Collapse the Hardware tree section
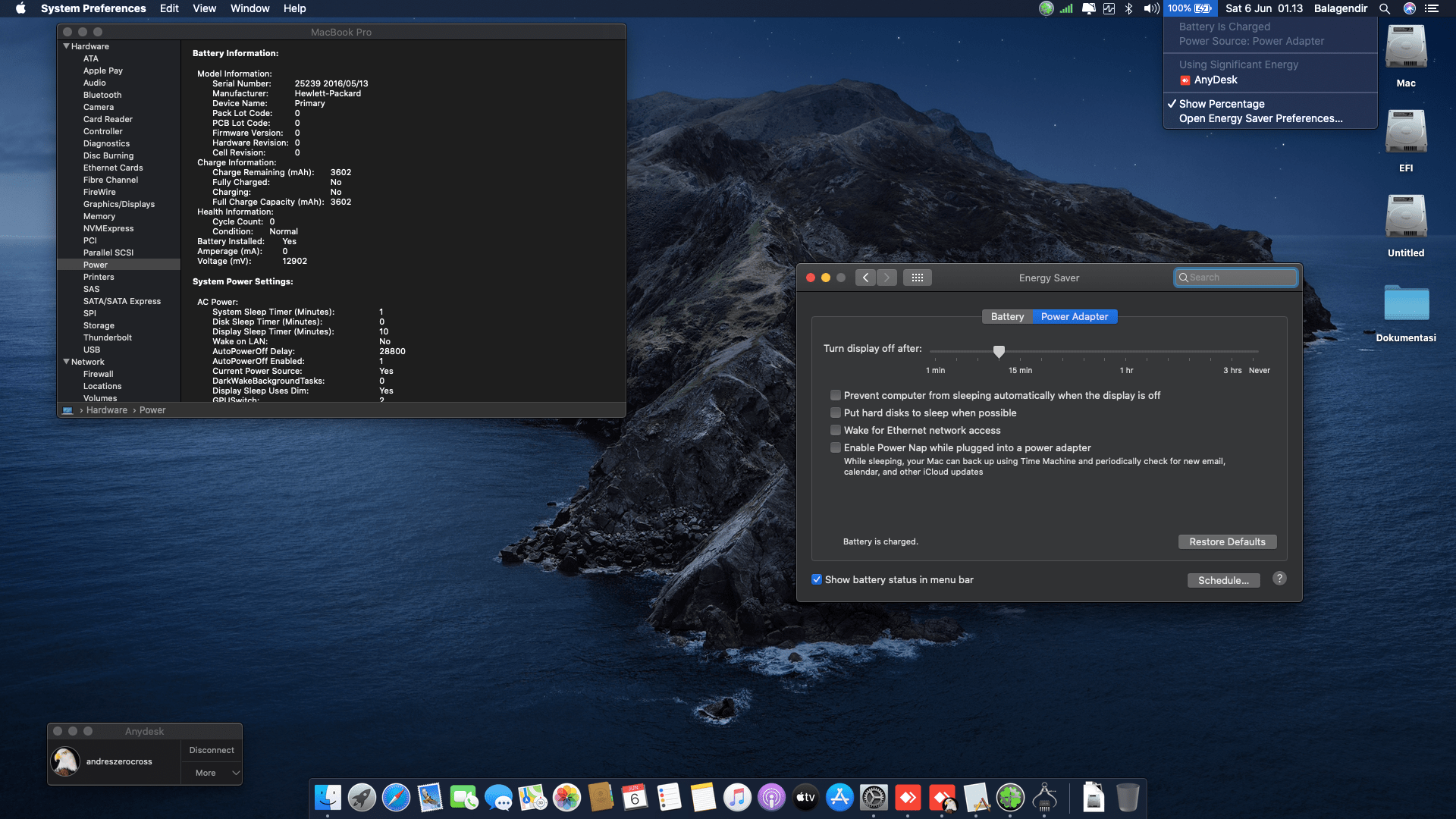 coord(67,46)
